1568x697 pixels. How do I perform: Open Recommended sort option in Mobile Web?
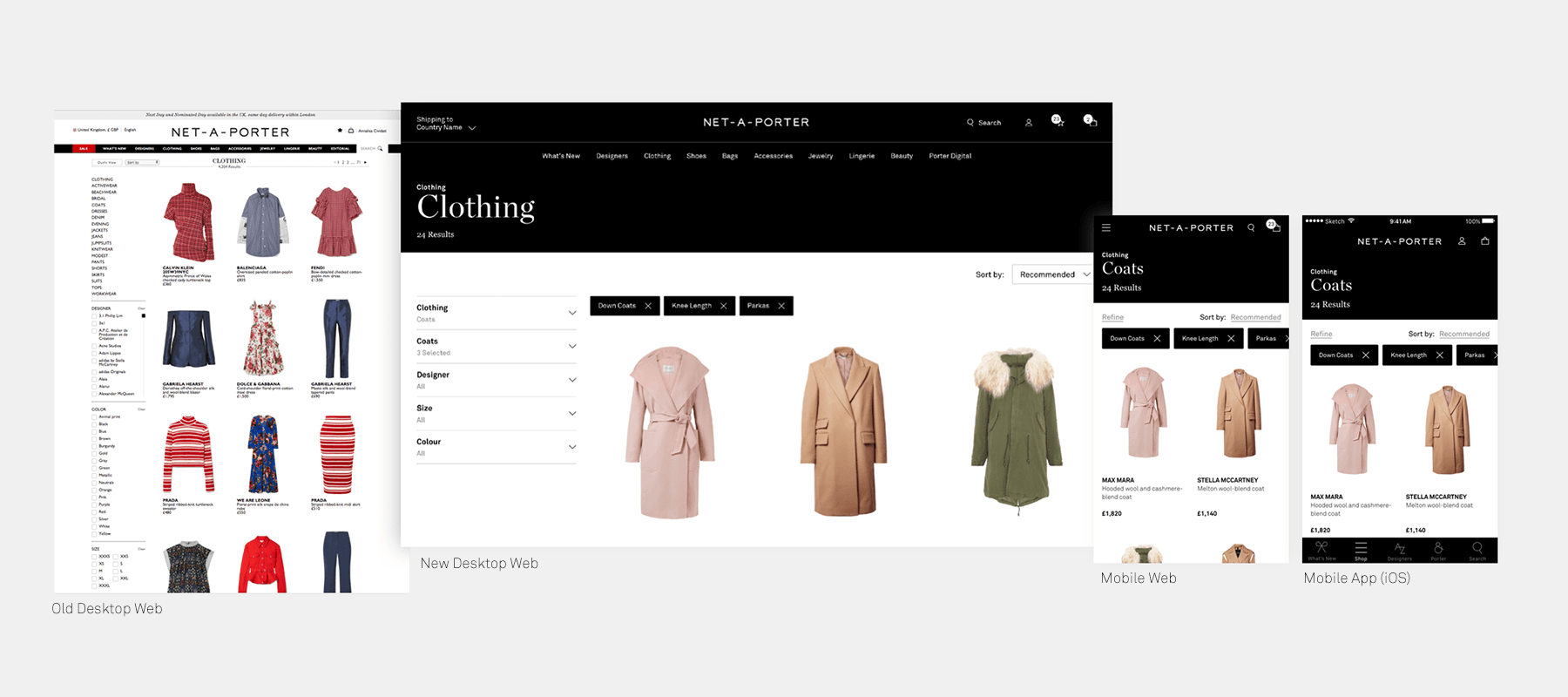coord(1255,317)
